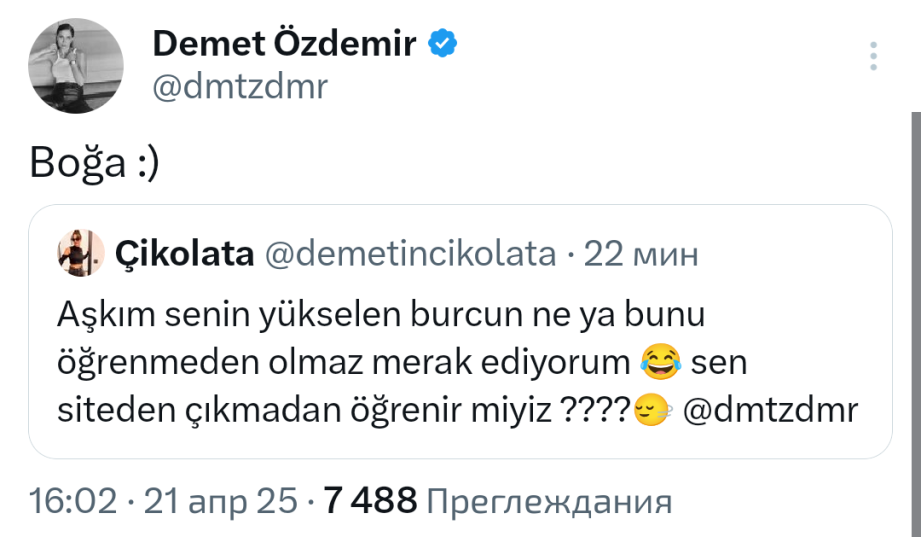The height and width of the screenshot is (537, 921).
Task: Open the three-dot more options menu
Action: [875, 57]
